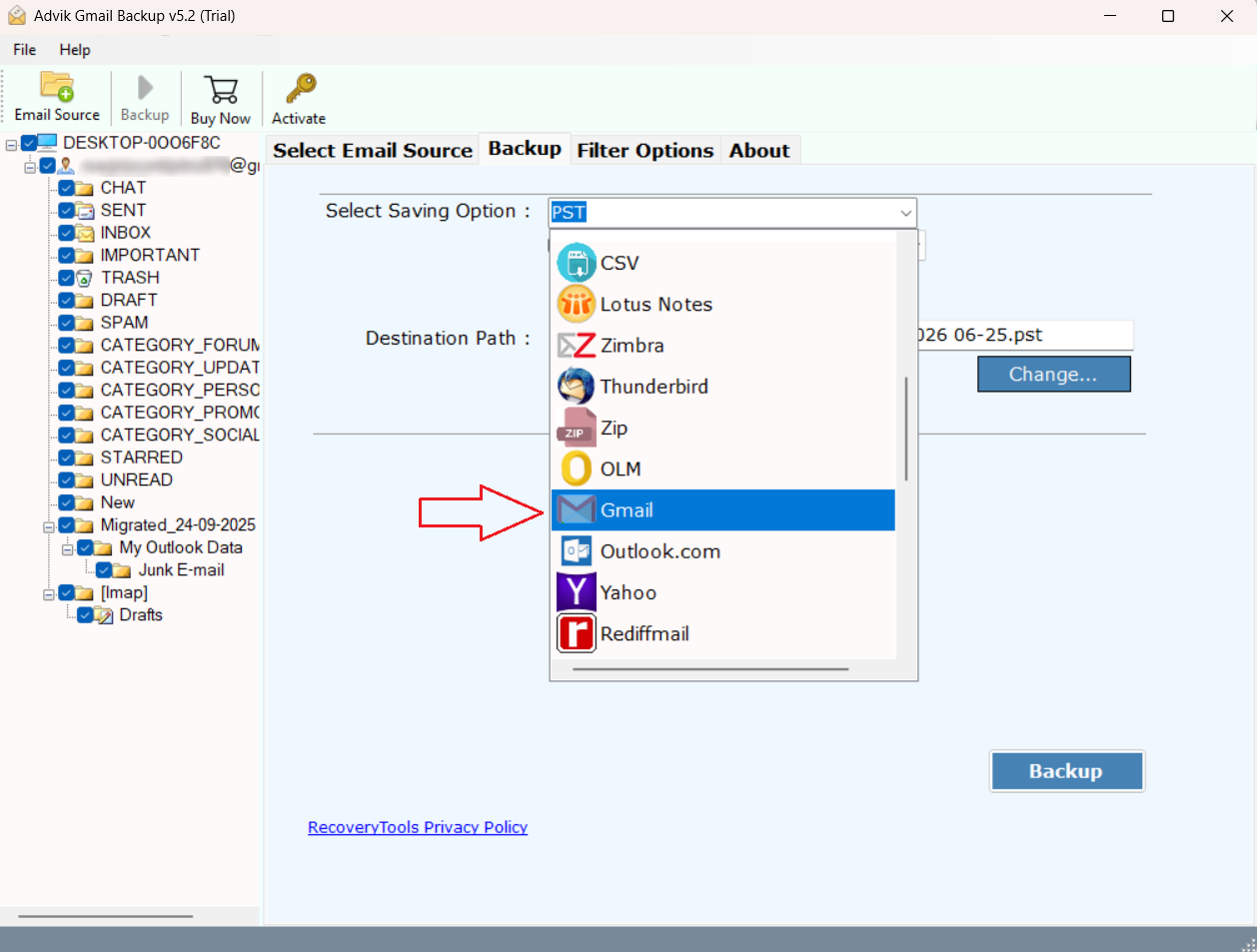Click the Junk E-mail folder icon
1257x952 pixels.
[122, 570]
